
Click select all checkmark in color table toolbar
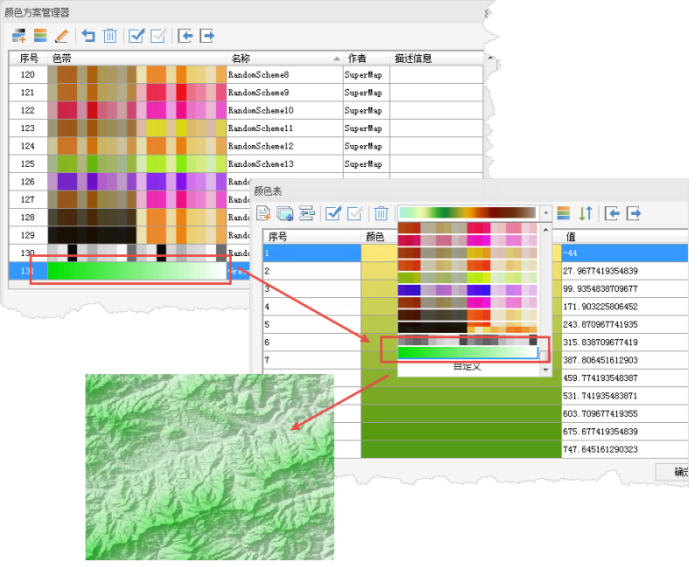(x=334, y=213)
